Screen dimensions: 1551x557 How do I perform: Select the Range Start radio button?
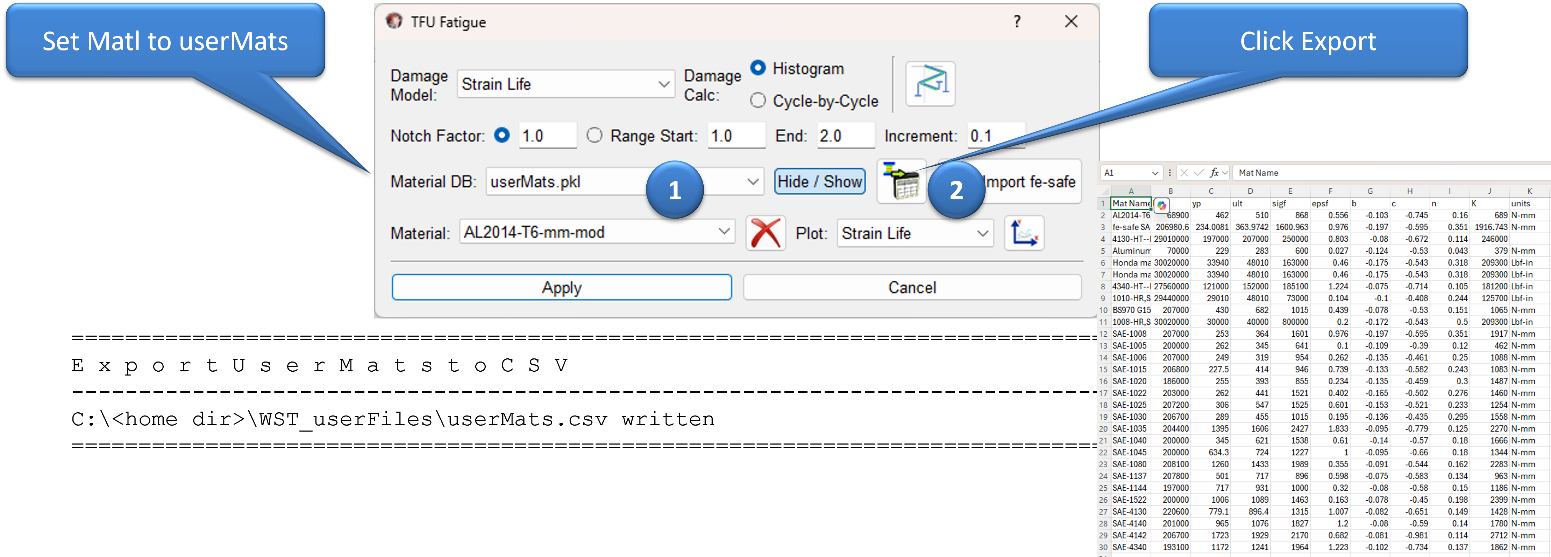click(595, 135)
